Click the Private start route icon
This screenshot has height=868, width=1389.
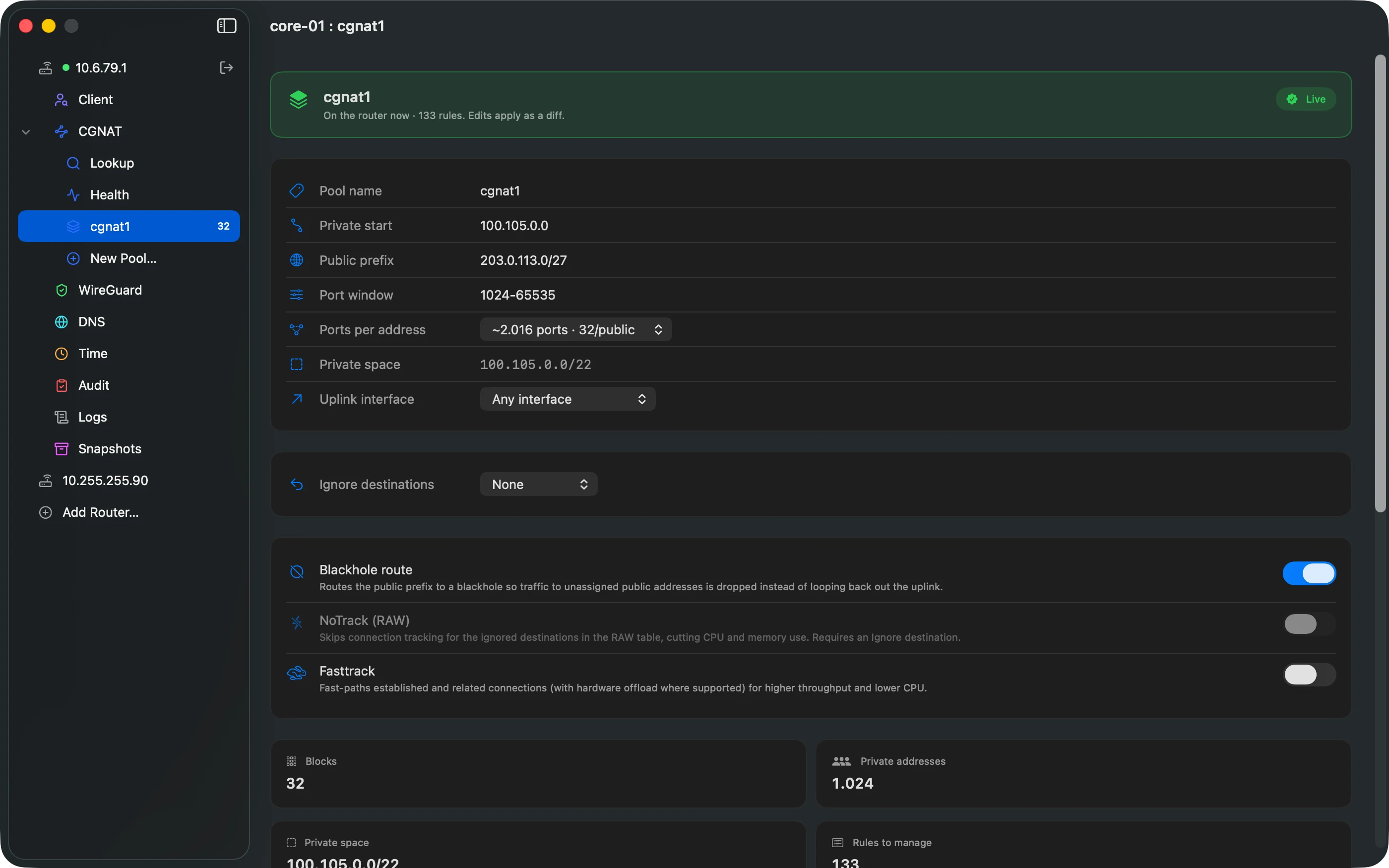(297, 226)
